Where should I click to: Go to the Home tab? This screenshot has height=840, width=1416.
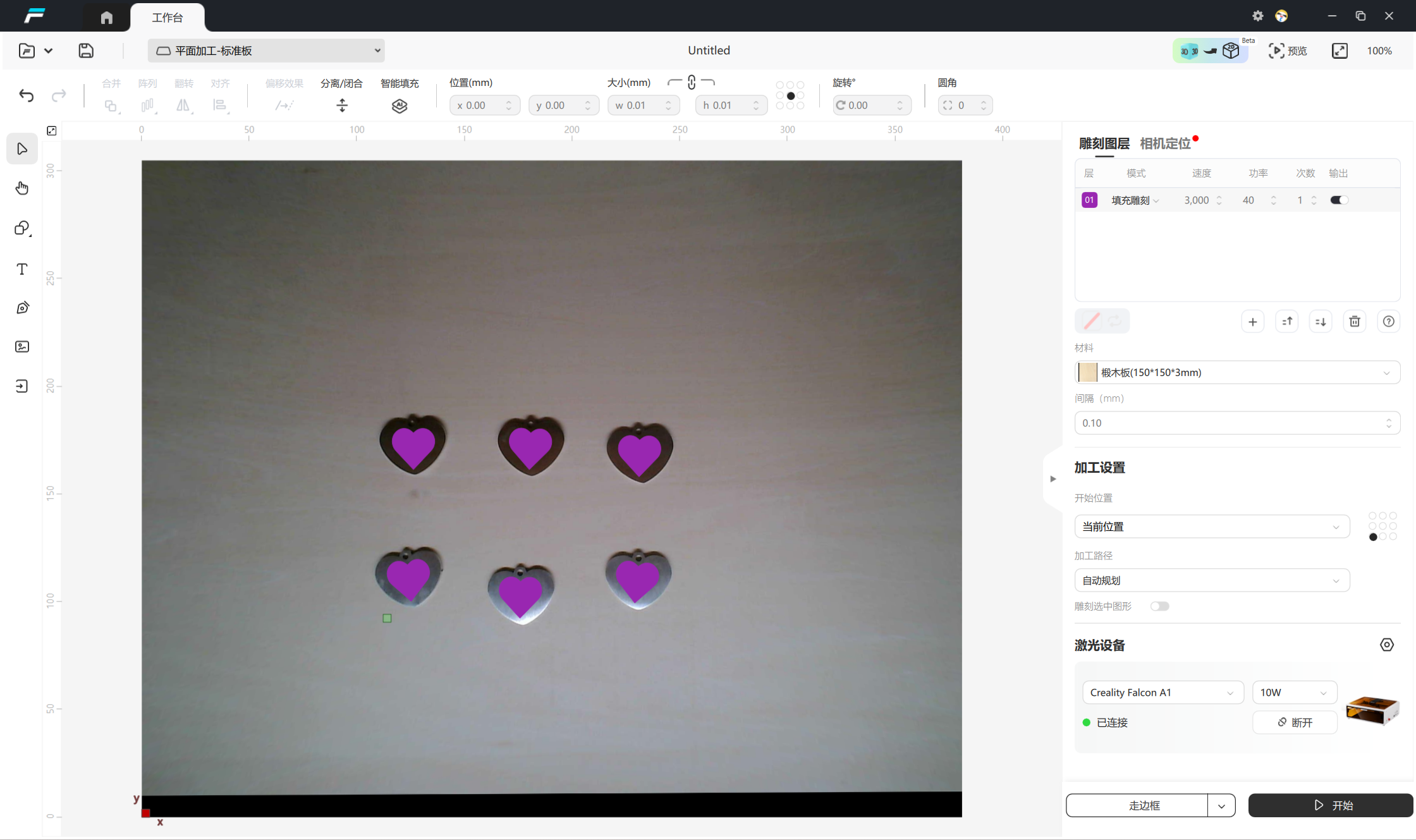107,17
